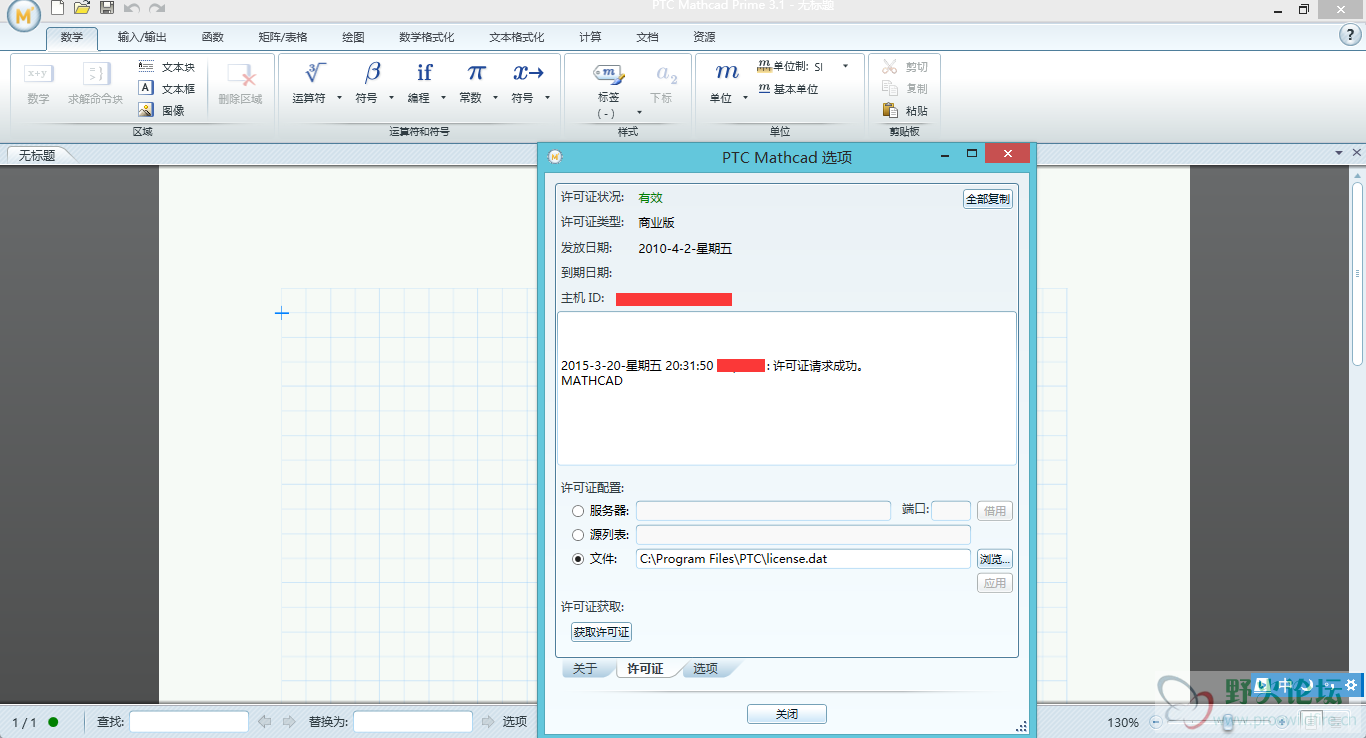Switch to 输入/输出 ribbon tab

click(142, 37)
